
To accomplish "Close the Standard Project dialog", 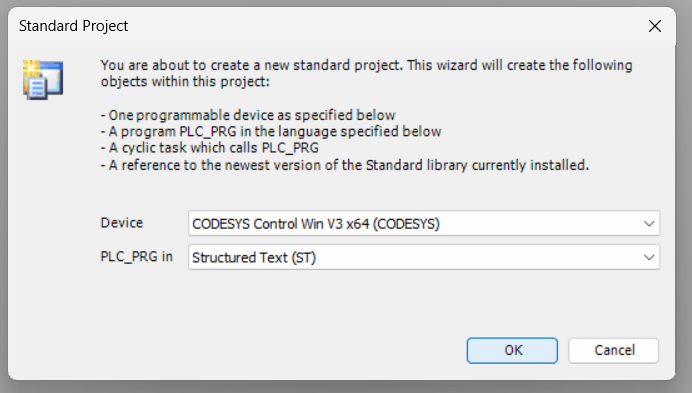I will point(654,26).
